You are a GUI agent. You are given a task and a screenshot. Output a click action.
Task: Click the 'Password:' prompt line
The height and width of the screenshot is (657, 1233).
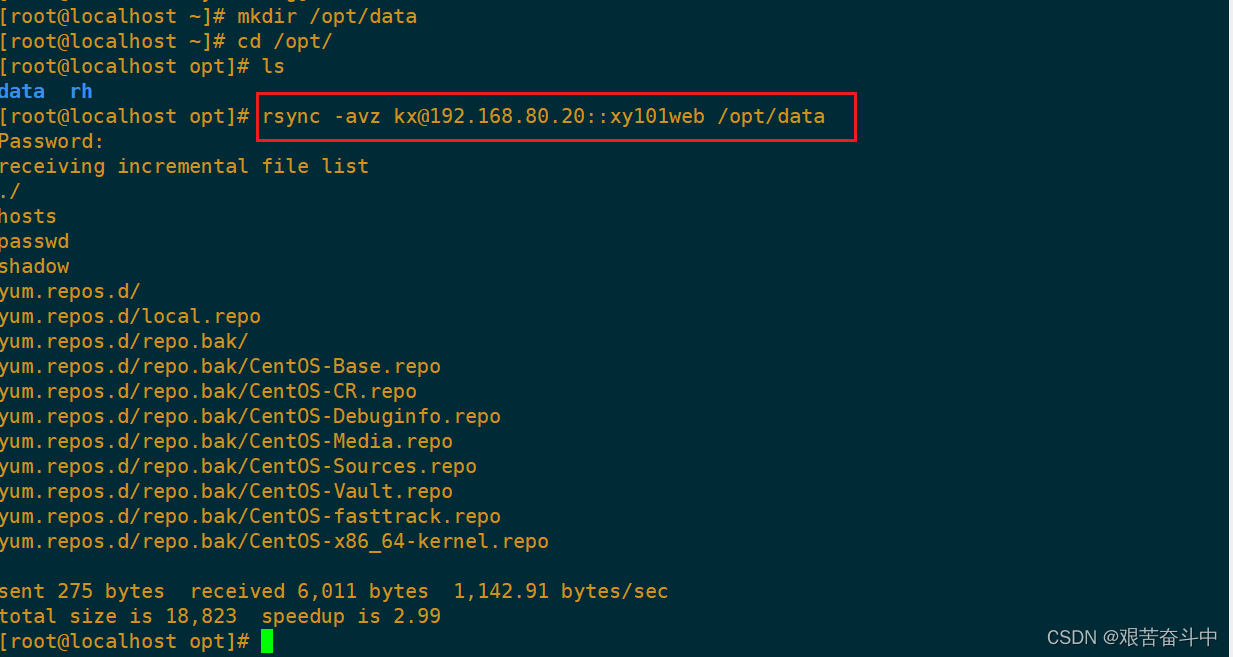click(52, 141)
